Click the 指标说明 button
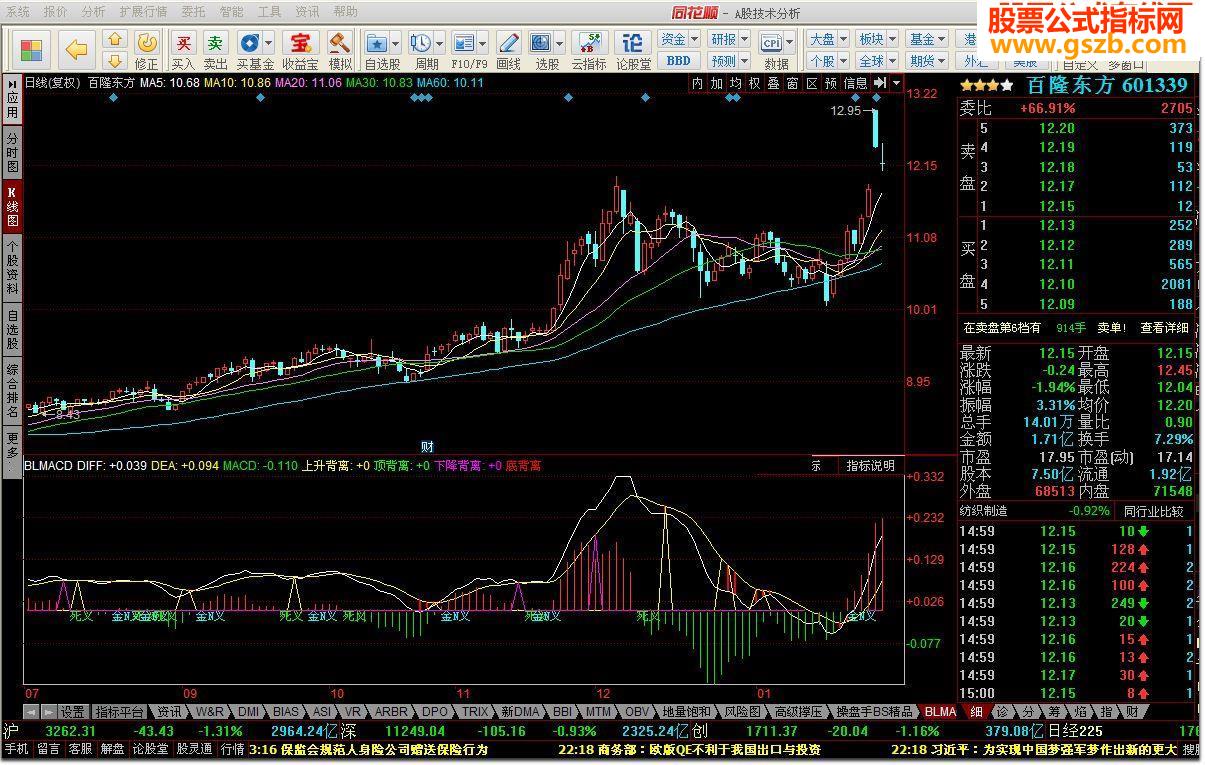This screenshot has width=1205, height=765. point(870,466)
